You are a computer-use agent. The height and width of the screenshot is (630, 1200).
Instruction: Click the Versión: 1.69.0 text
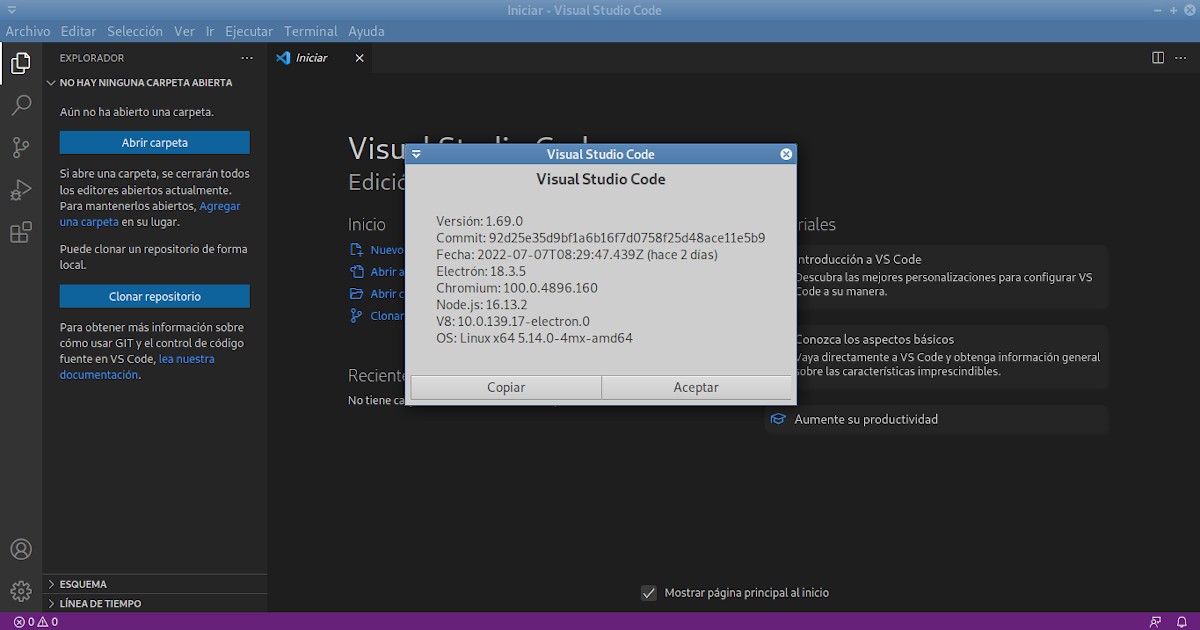coord(480,221)
